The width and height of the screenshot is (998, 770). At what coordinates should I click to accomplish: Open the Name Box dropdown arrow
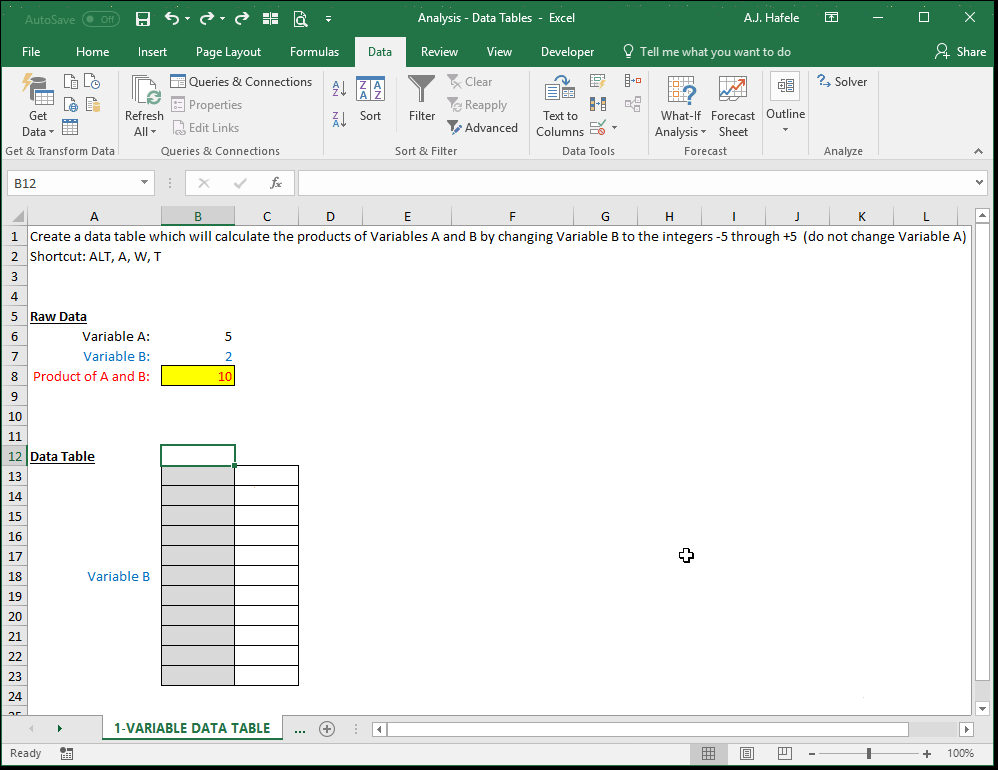144,183
